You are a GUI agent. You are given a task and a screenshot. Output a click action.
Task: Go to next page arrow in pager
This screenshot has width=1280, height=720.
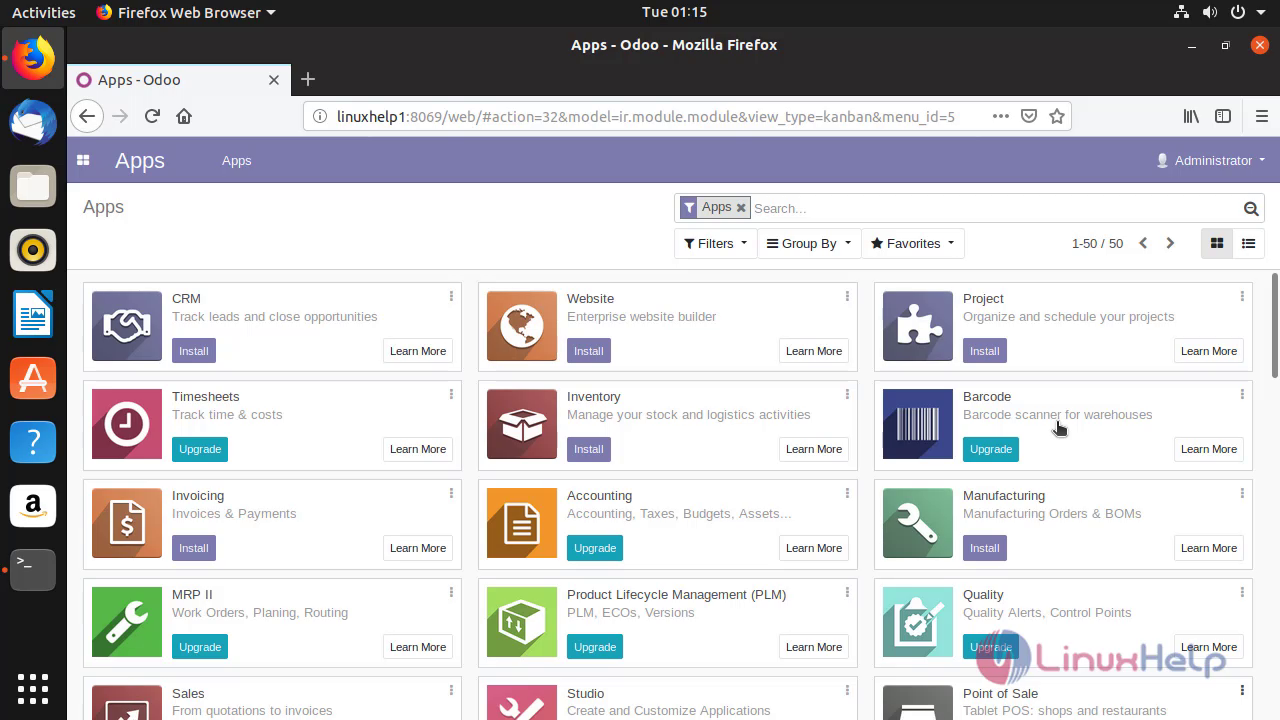point(1170,243)
